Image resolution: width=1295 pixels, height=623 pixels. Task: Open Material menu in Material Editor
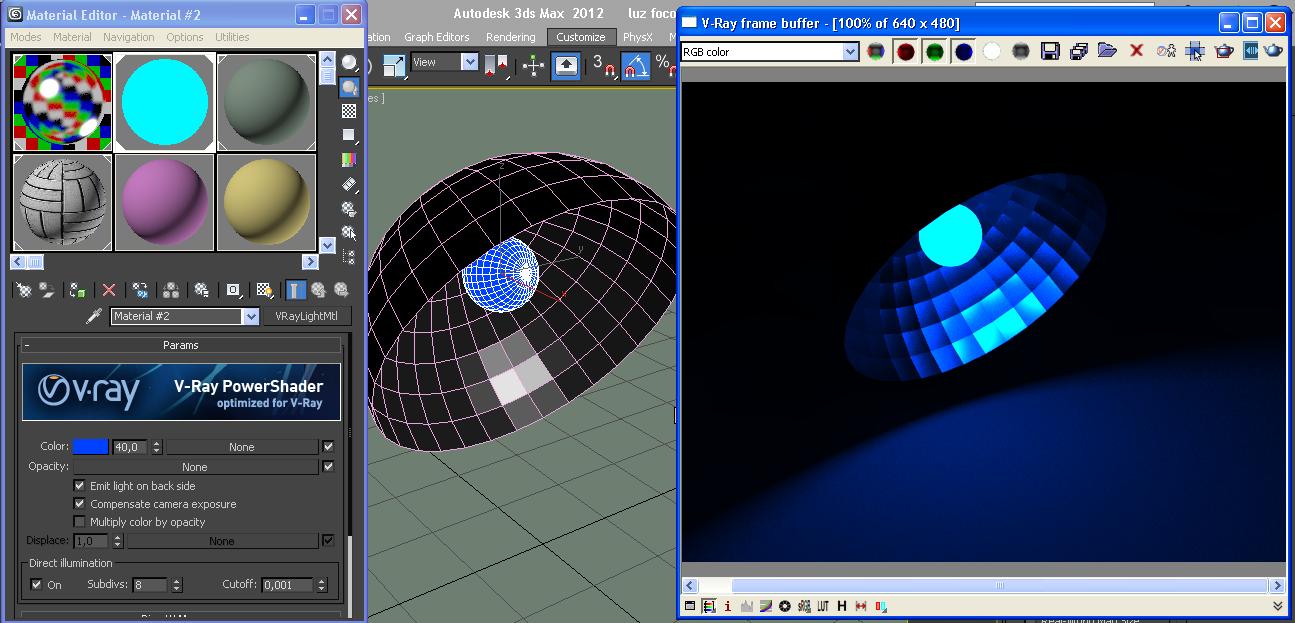pos(72,37)
